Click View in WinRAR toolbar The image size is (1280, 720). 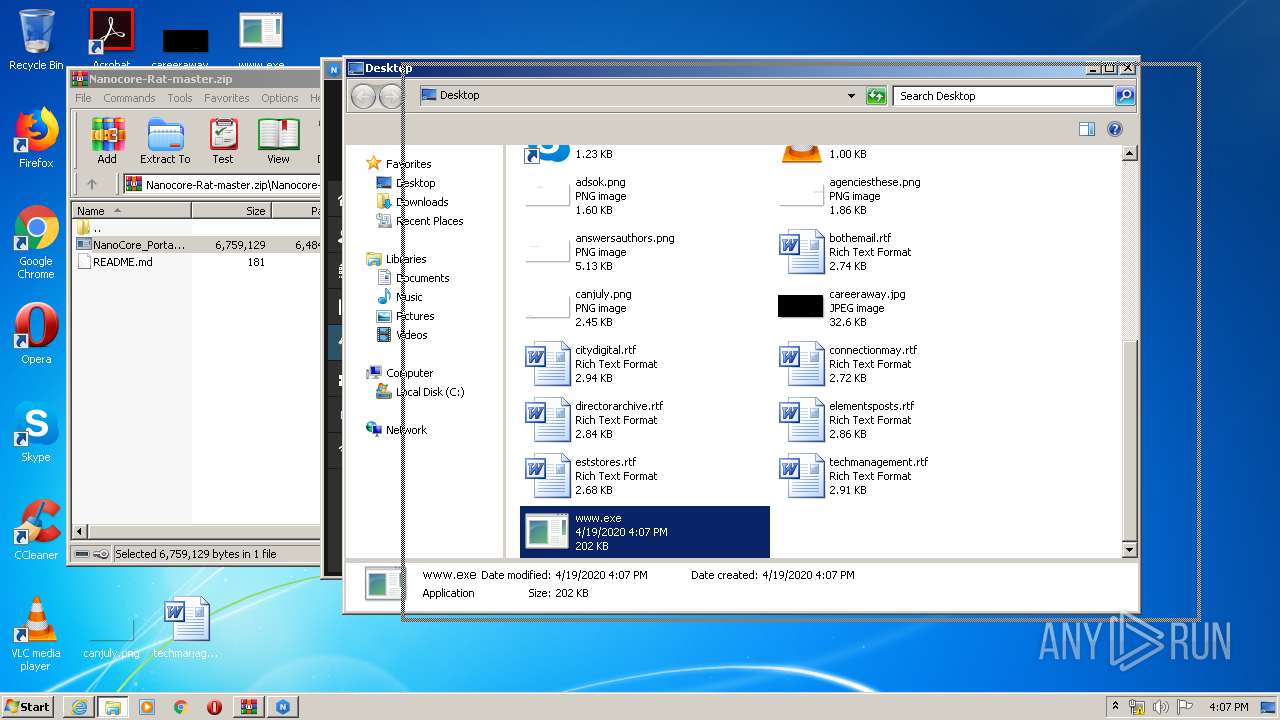coord(278,141)
